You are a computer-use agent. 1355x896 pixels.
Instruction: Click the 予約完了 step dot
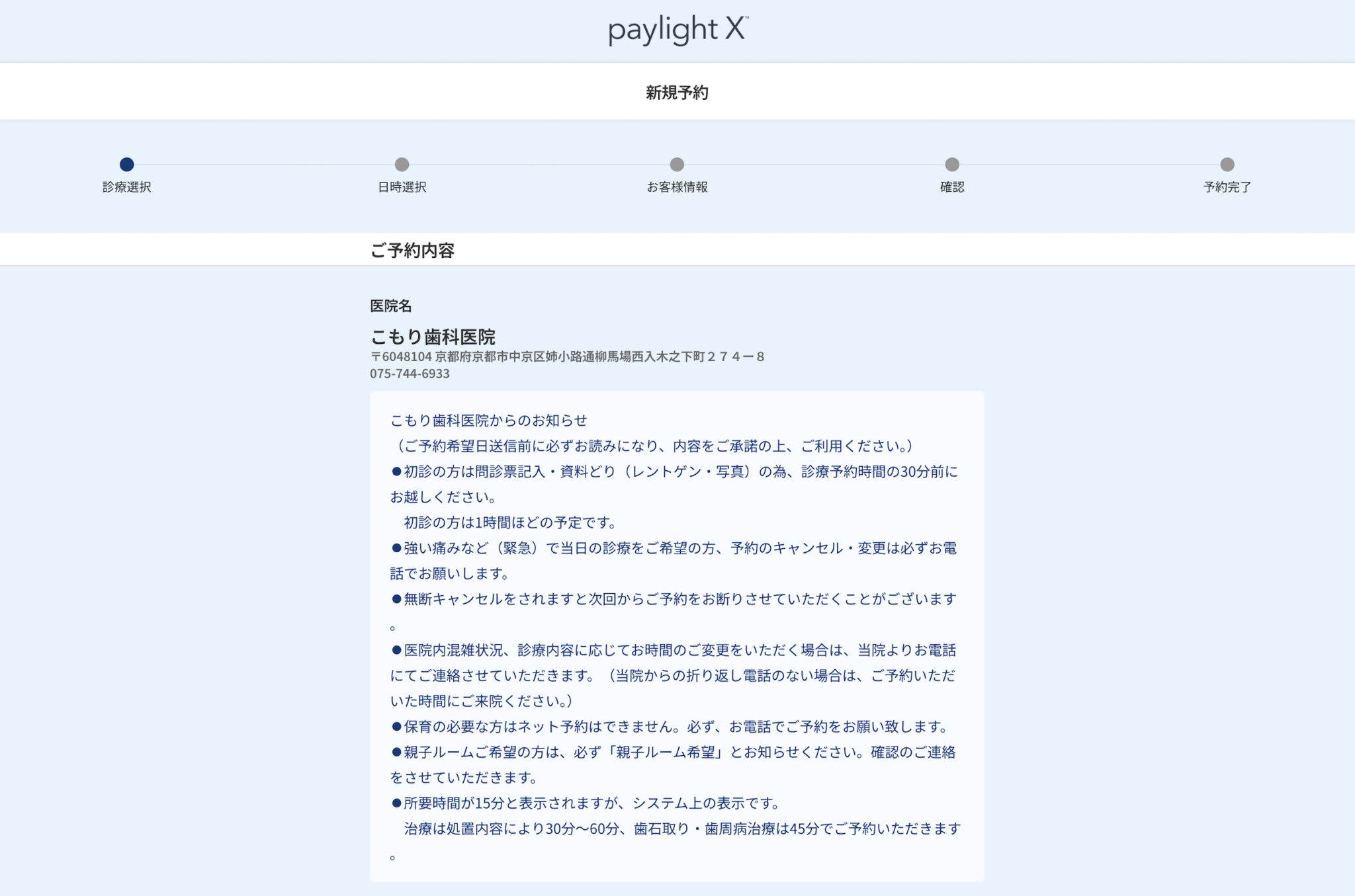coord(1227,164)
